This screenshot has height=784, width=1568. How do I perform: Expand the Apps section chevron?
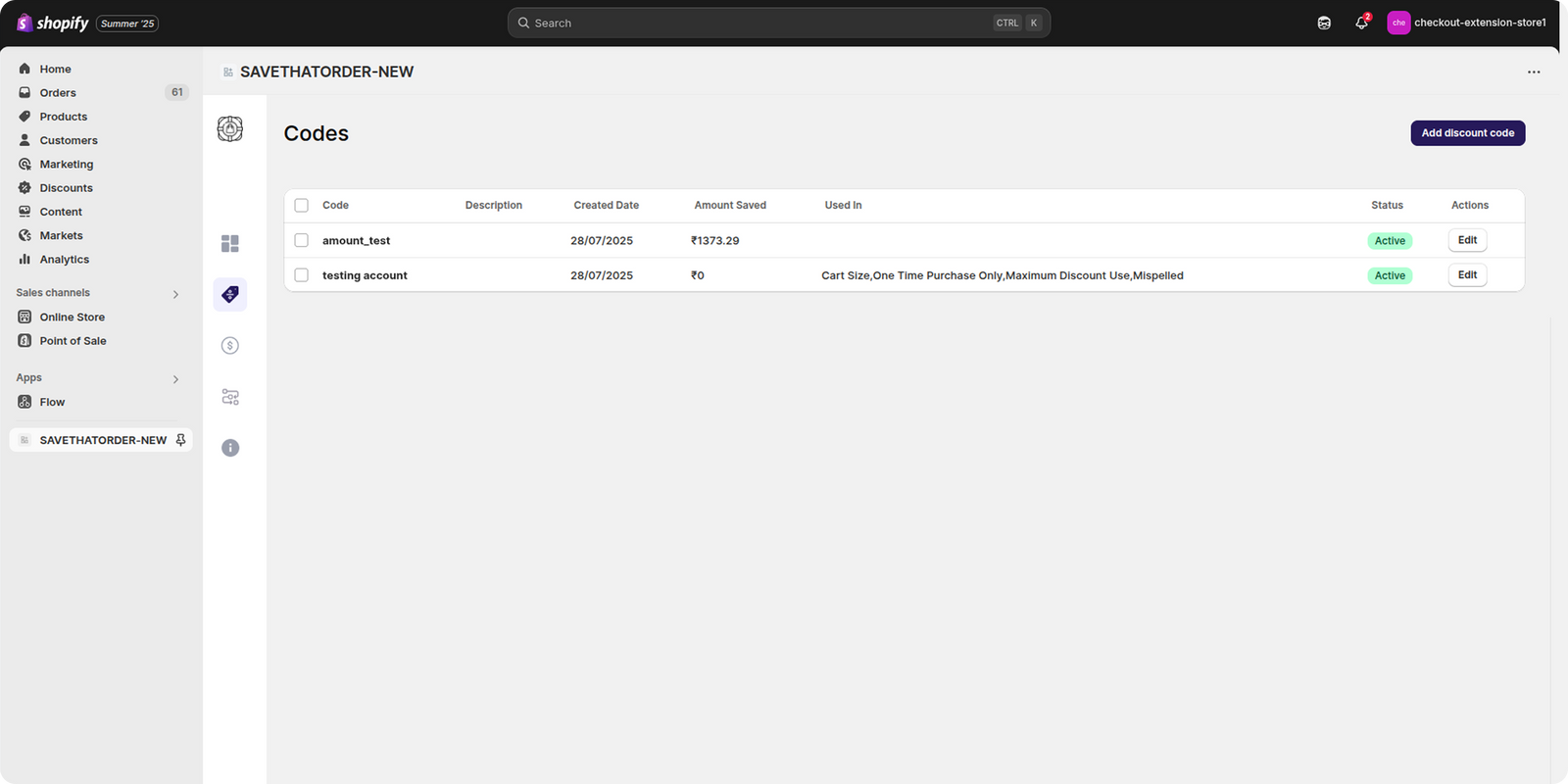pos(176,379)
